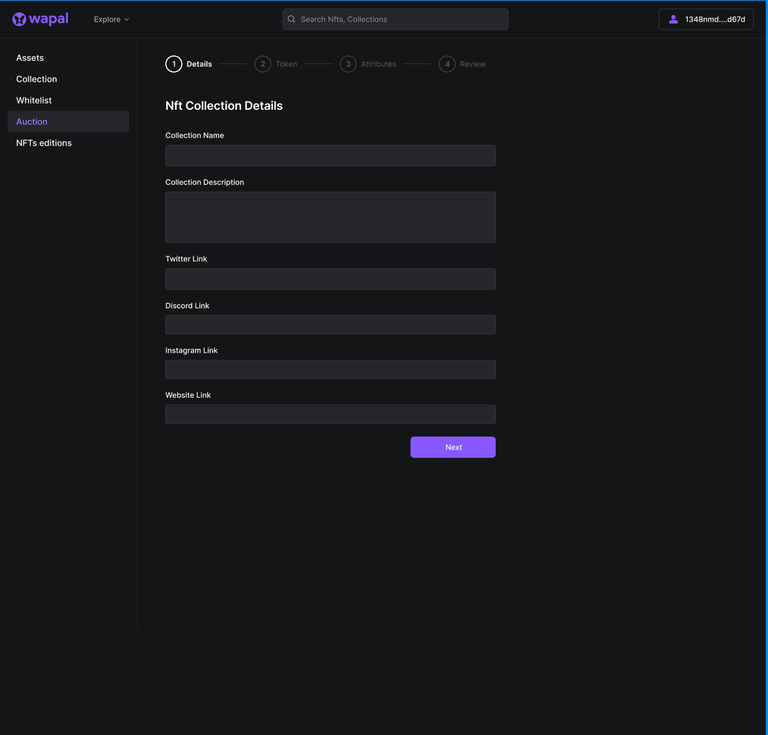Image resolution: width=768 pixels, height=735 pixels.
Task: Click the Wapal logo icon
Action: 19,19
